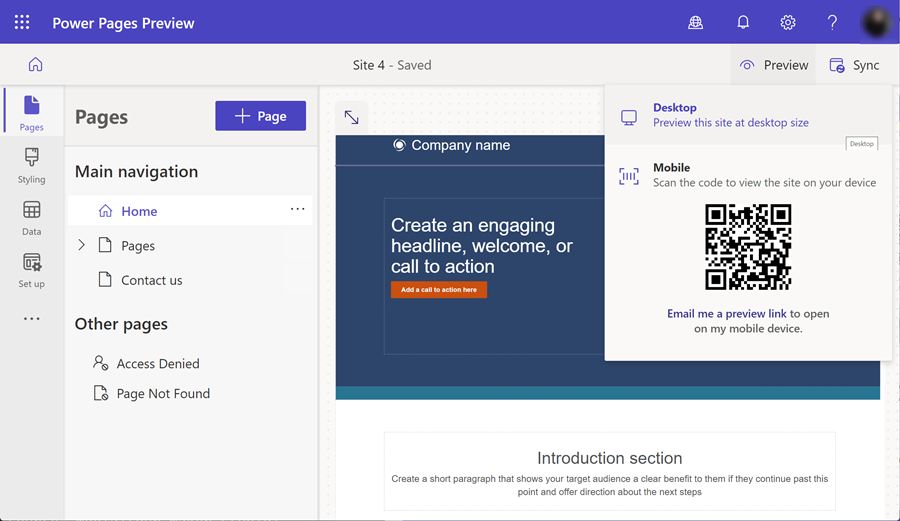The width and height of the screenshot is (900, 521).
Task: Click the + Page button
Action: 261,116
